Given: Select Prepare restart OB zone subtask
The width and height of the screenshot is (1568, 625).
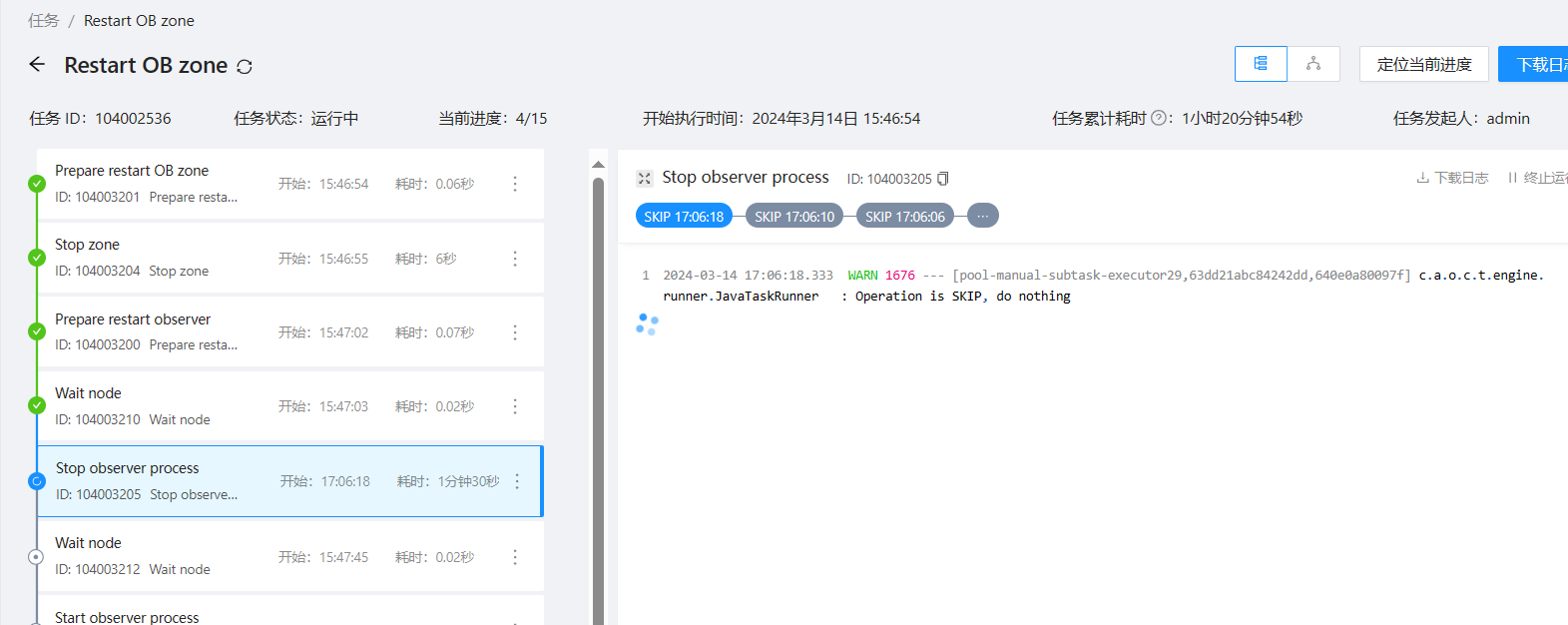Looking at the screenshot, I should (x=290, y=184).
